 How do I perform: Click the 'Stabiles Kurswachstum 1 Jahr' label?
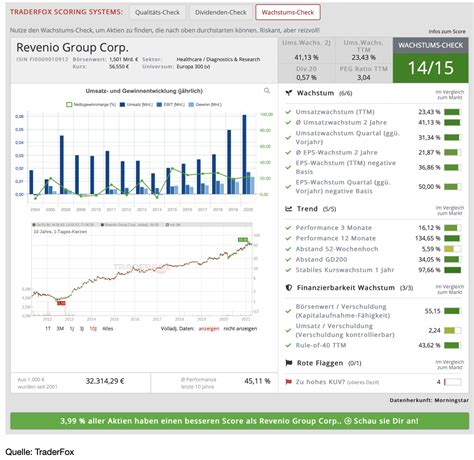(345, 270)
